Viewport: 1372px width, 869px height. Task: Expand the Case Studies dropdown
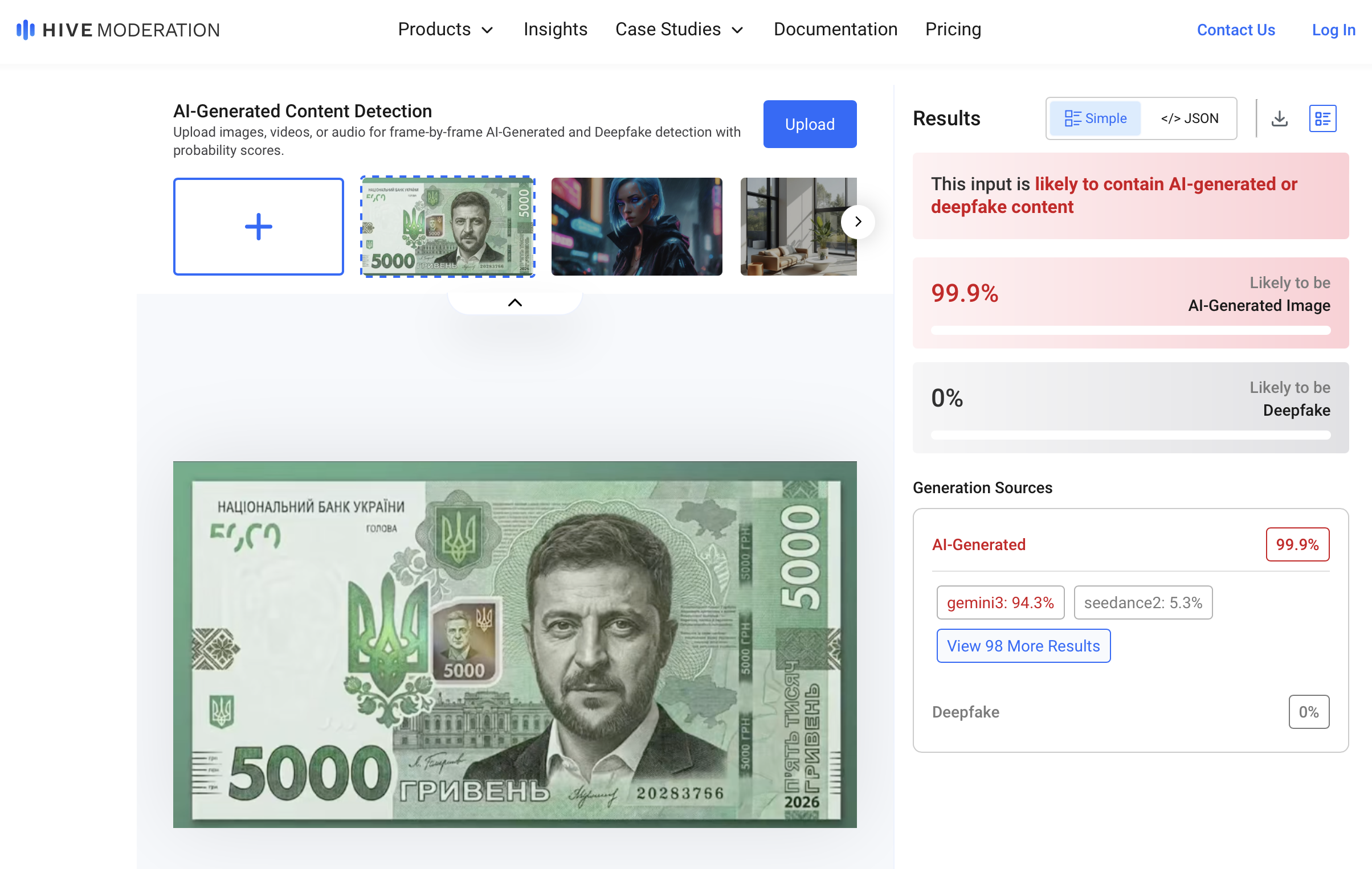point(680,30)
